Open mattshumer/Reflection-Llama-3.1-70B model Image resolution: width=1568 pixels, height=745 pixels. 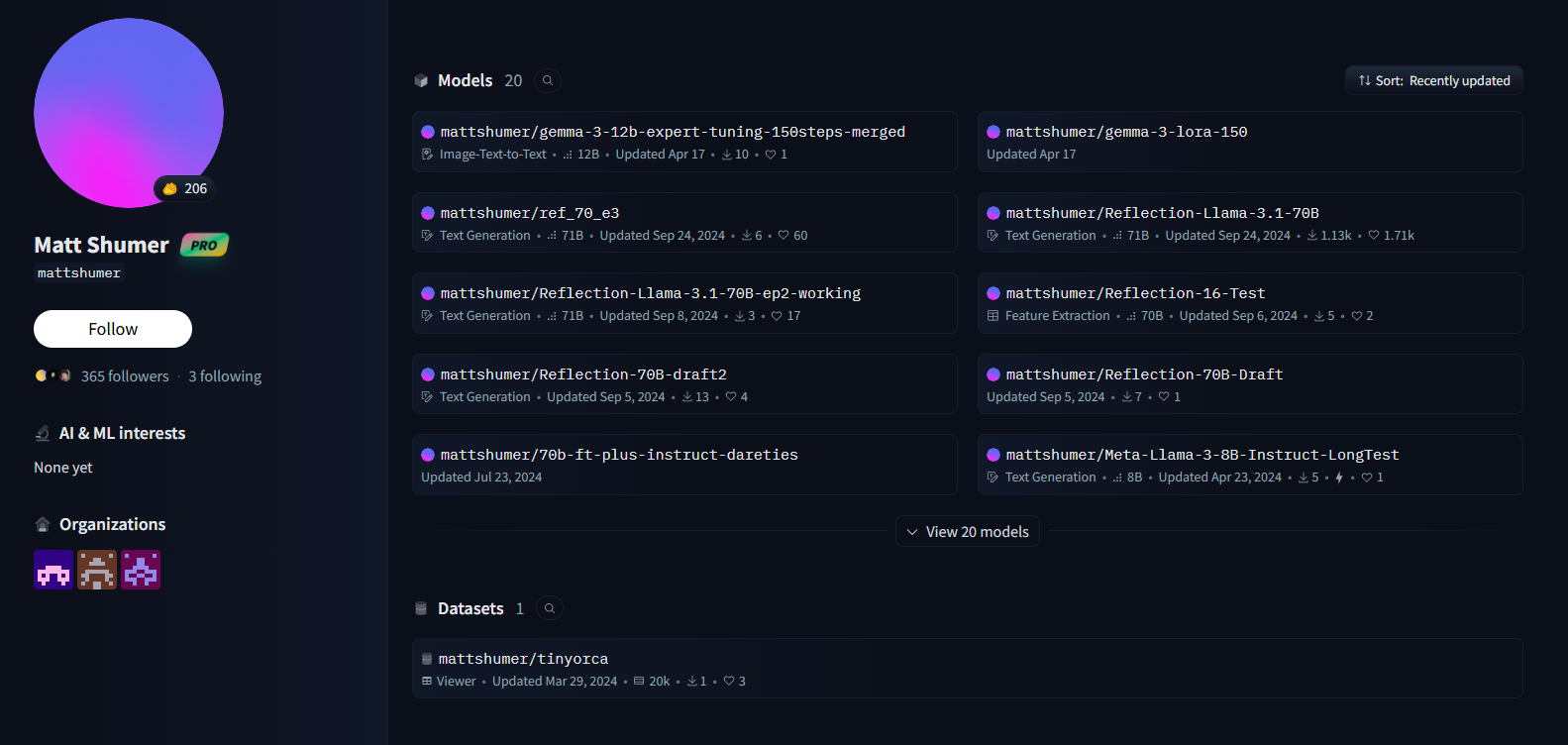tap(1250, 223)
